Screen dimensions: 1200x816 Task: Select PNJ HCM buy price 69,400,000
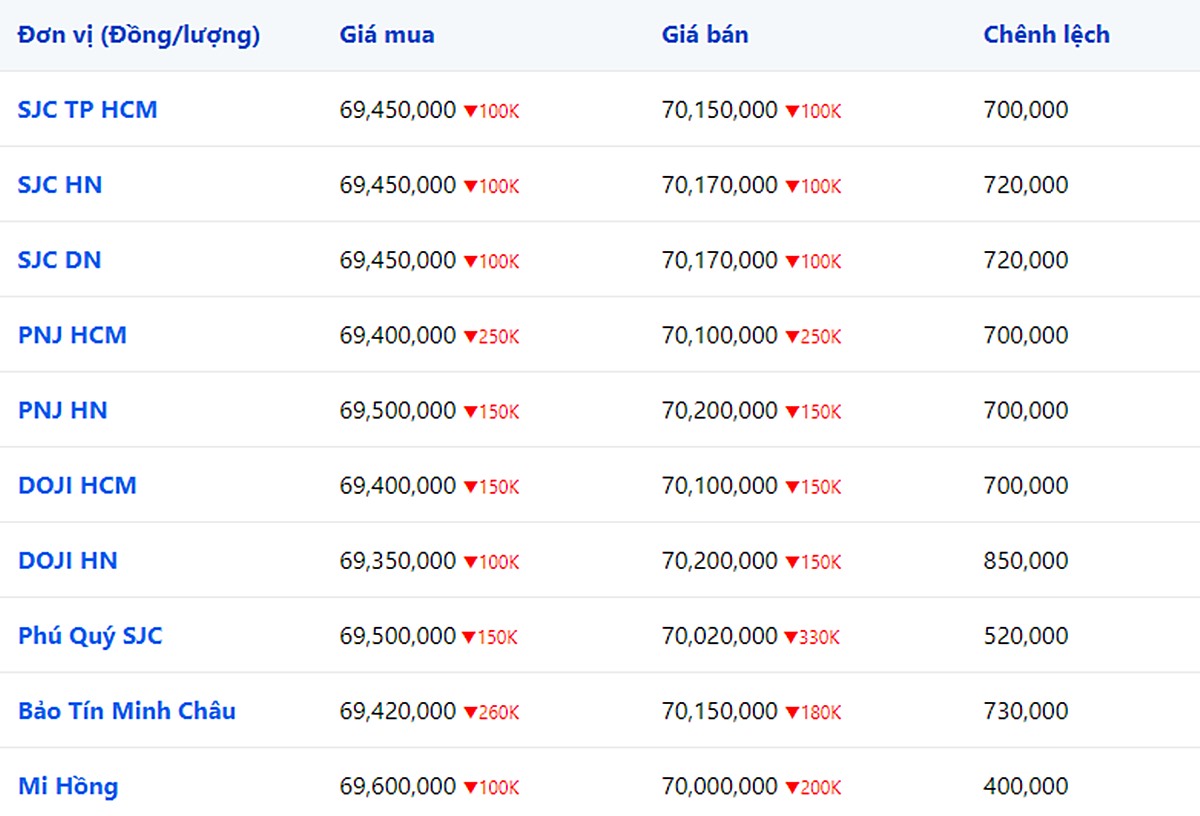click(398, 335)
